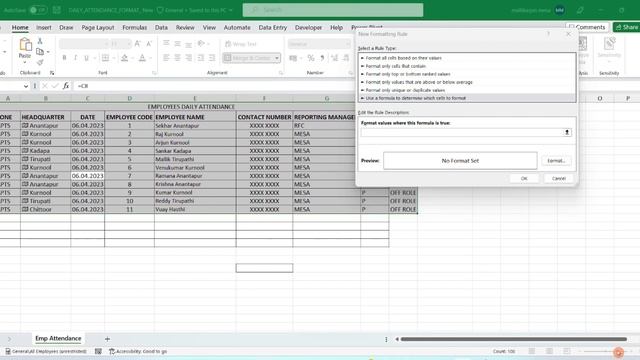Viewport: 640px width, 360px height.
Task: Click the Insert Function fx icon
Action: (x=66, y=86)
